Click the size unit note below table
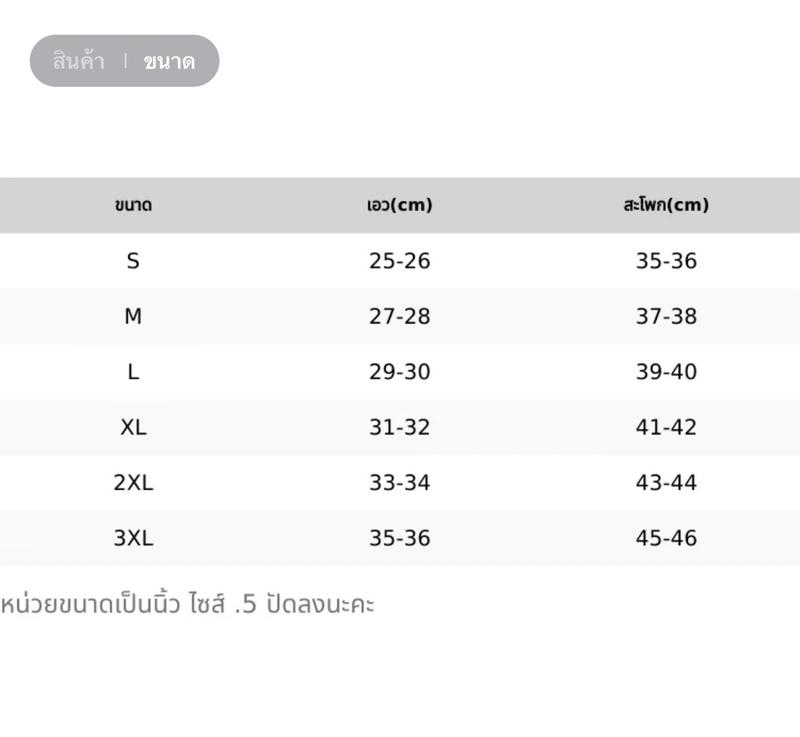This screenshot has width=800, height=737. click(x=187, y=604)
